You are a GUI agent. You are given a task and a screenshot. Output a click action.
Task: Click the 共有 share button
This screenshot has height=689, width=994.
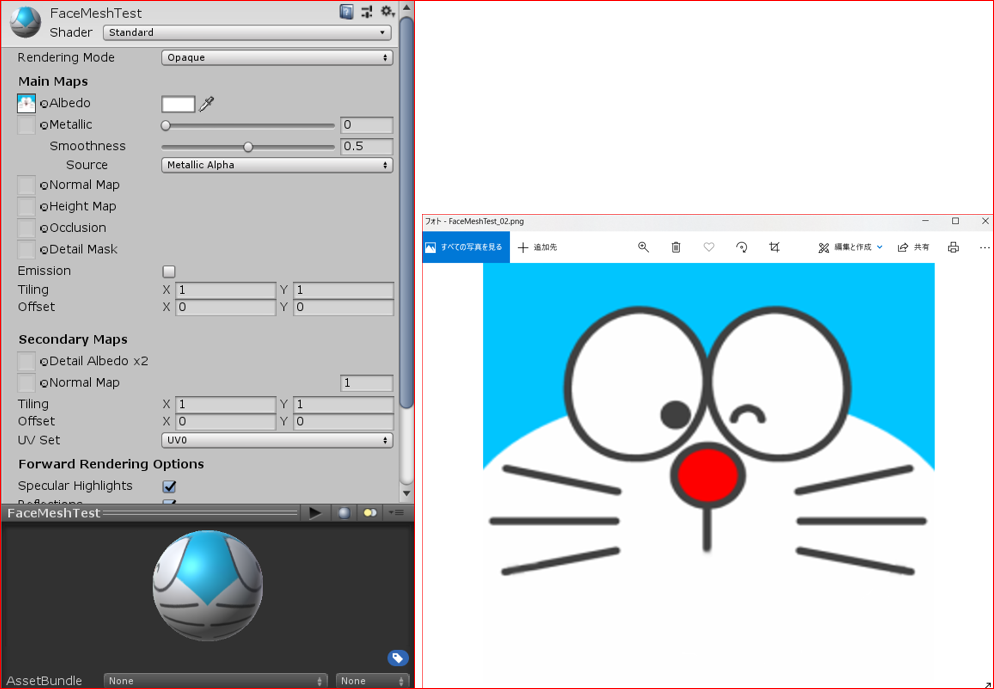click(913, 247)
